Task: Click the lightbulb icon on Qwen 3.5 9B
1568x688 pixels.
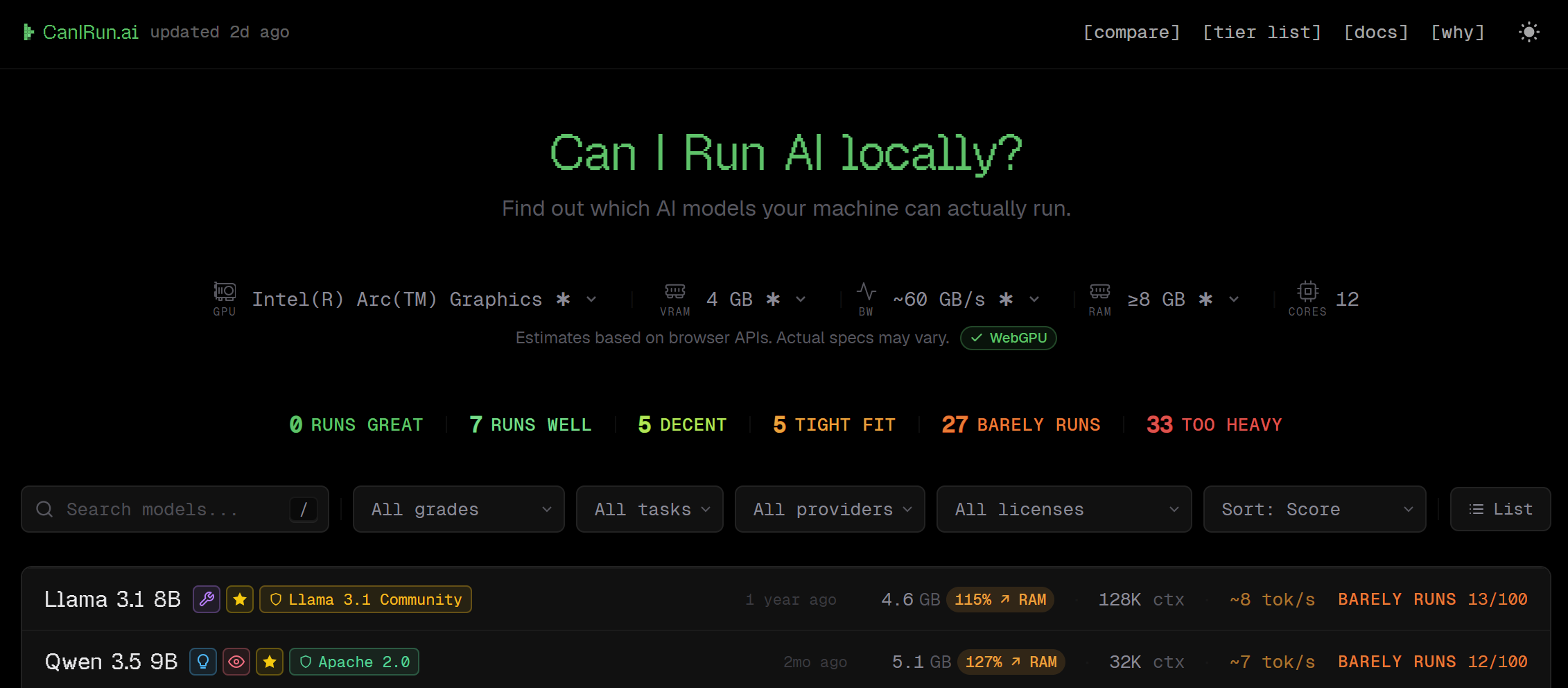Action: tap(203, 662)
